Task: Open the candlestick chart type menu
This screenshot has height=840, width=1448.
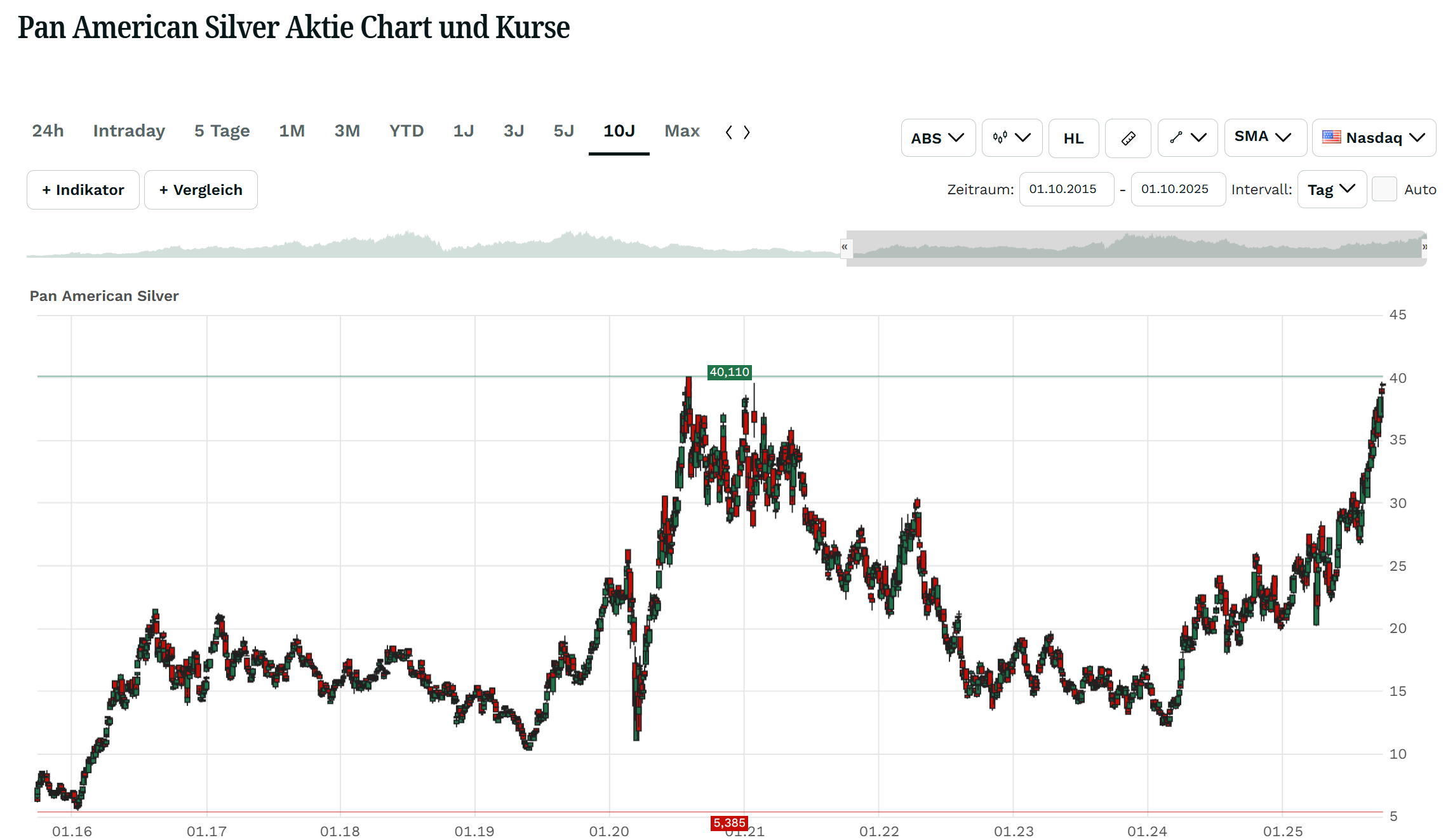Action: (x=1011, y=138)
